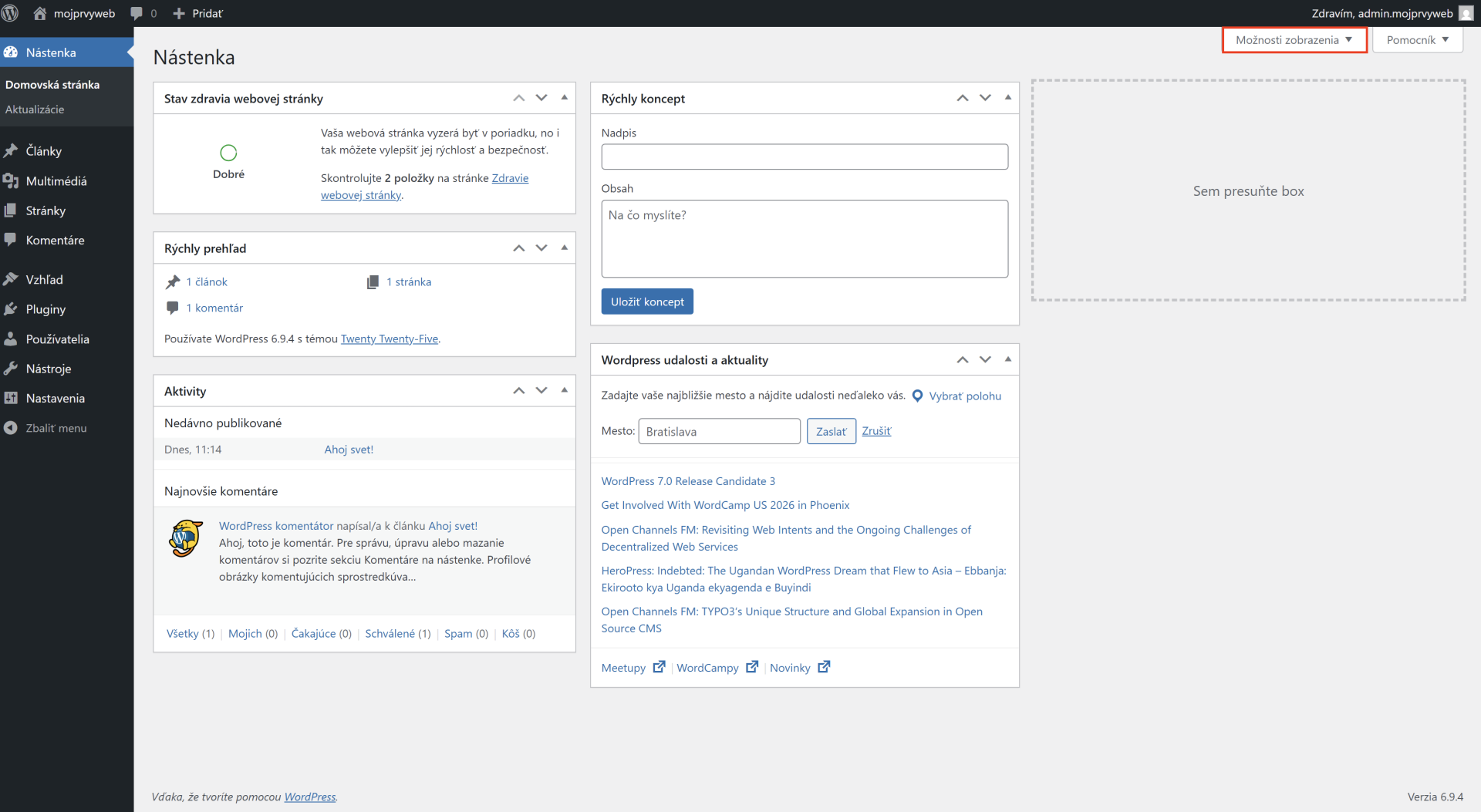Move Wordpress udalosti widget down
Image resolution: width=1481 pixels, height=812 pixels.
pos(985,360)
